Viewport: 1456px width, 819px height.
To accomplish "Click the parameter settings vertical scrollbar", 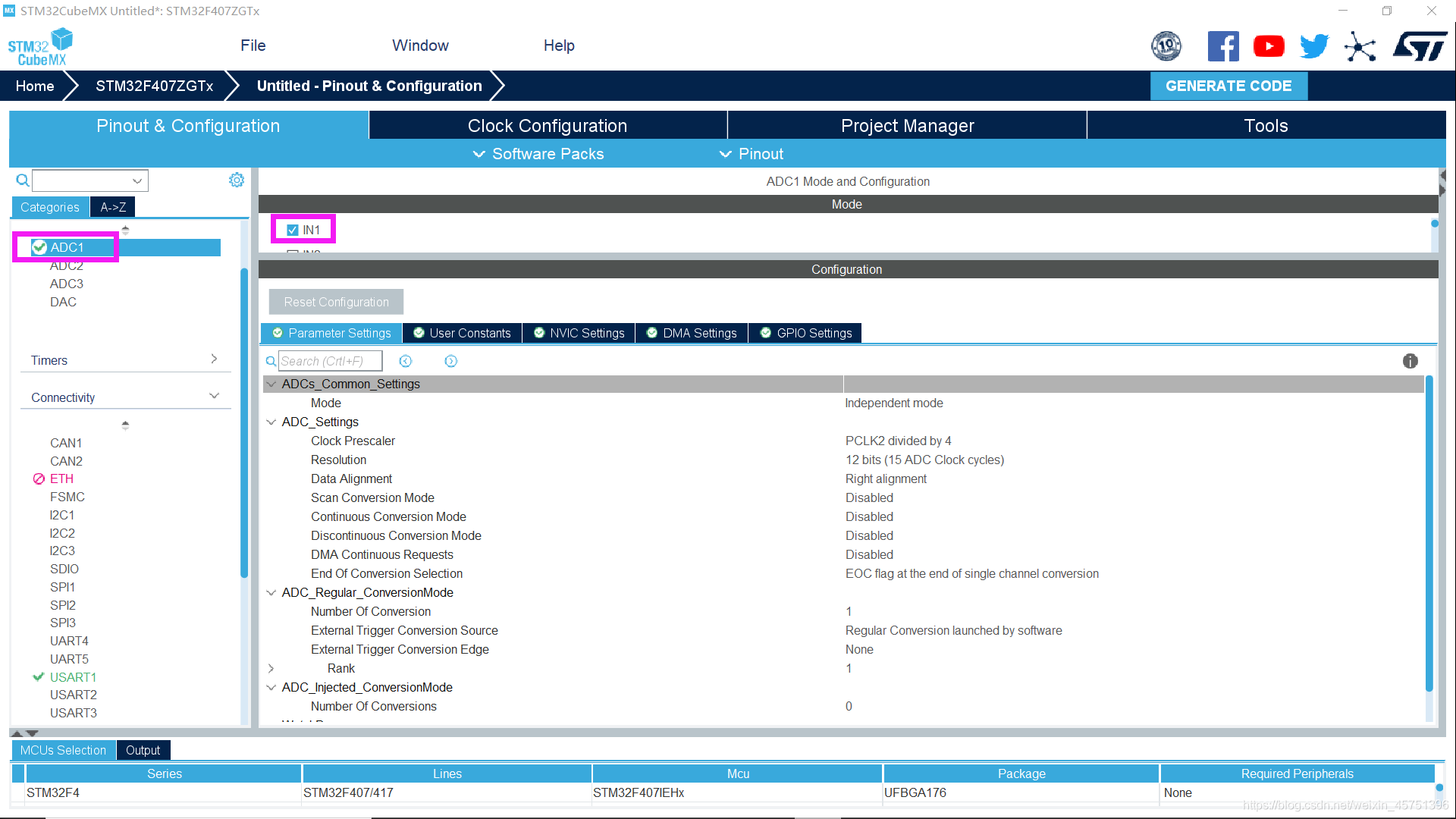I will (1429, 533).
